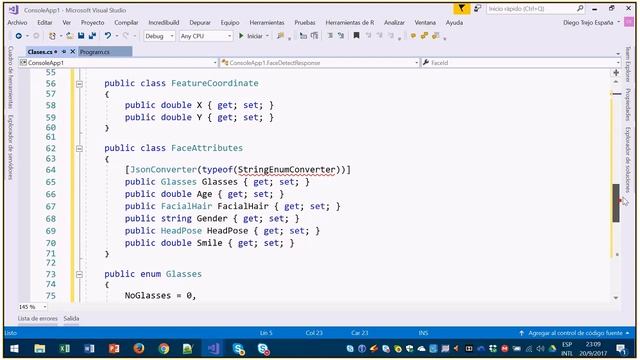Open the Salida output tab
The image size is (640, 360).
pyautogui.click(x=71, y=318)
